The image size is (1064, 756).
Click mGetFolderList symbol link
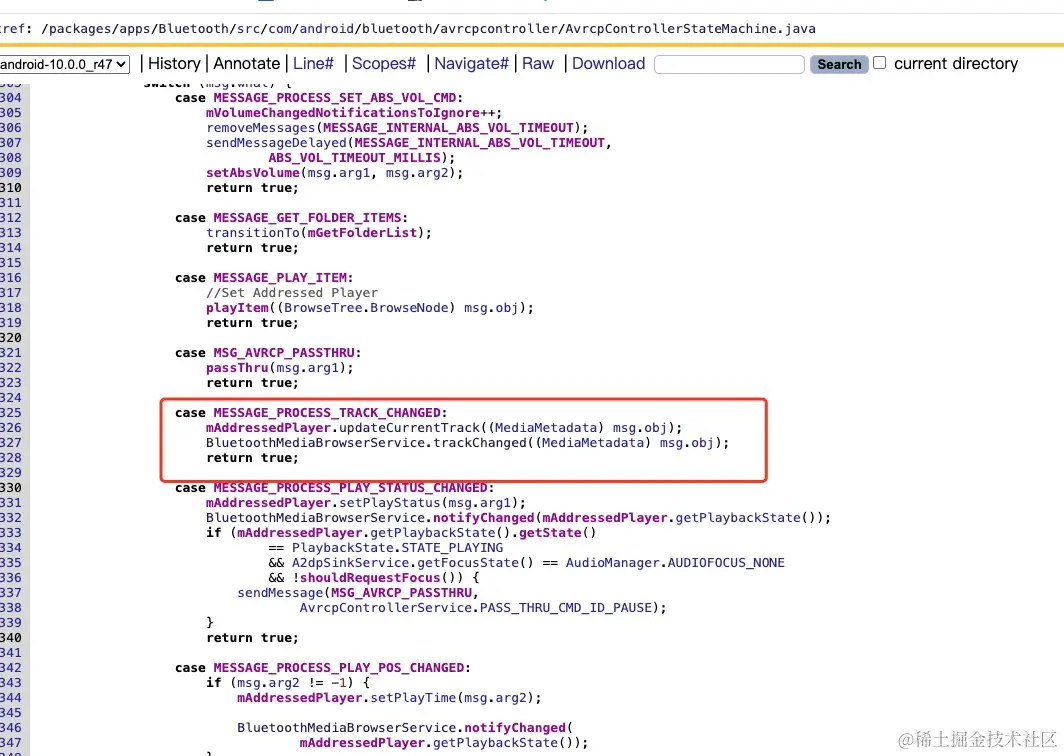point(362,233)
